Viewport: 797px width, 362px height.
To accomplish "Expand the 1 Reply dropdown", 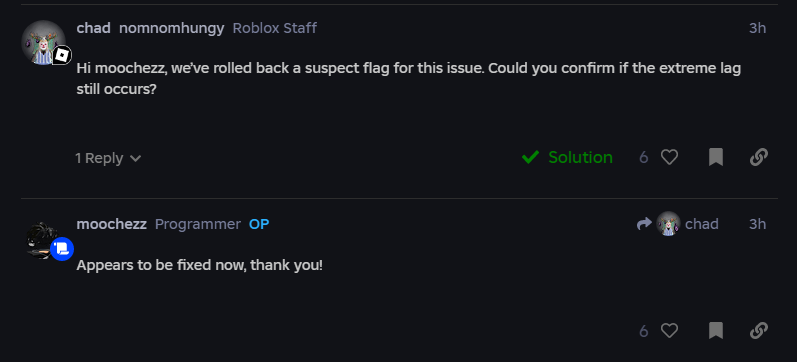I will pyautogui.click(x=108, y=158).
